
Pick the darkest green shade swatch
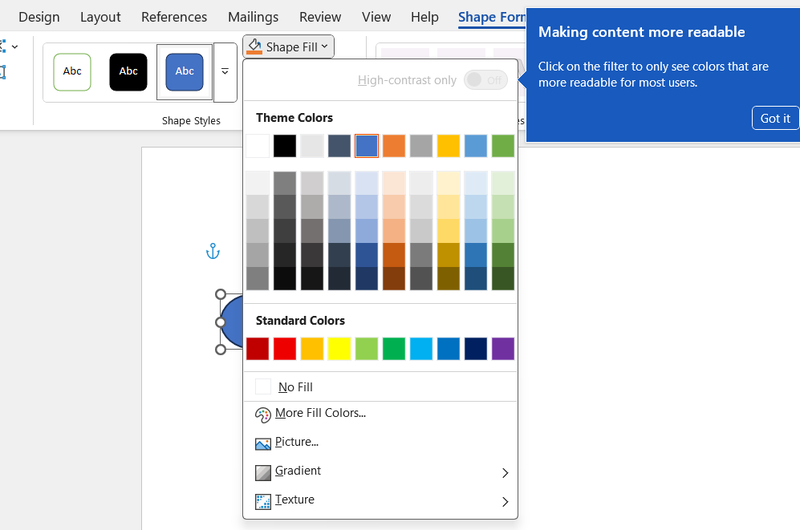click(503, 279)
